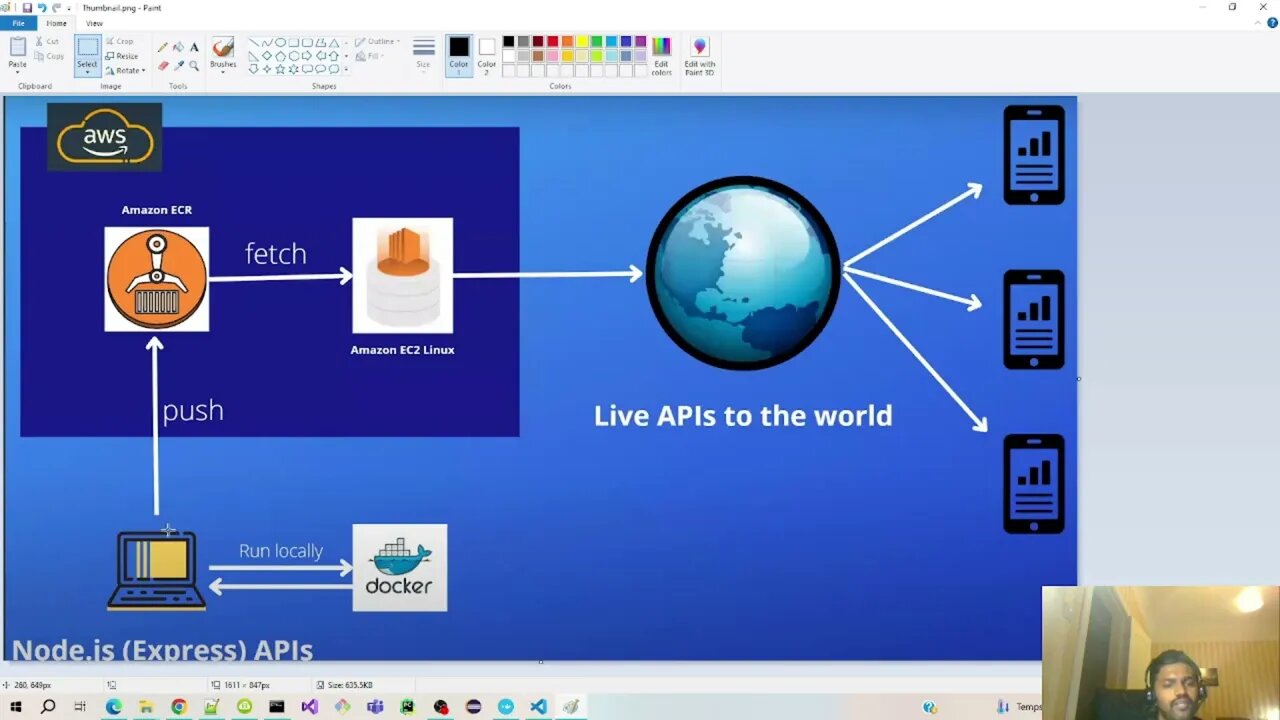Pick the yellow color swatch
1280x720 pixels.
click(x=582, y=41)
